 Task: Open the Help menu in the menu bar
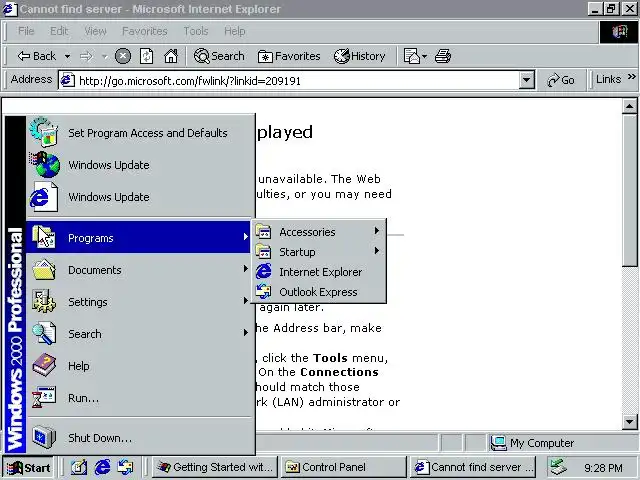tap(235, 31)
